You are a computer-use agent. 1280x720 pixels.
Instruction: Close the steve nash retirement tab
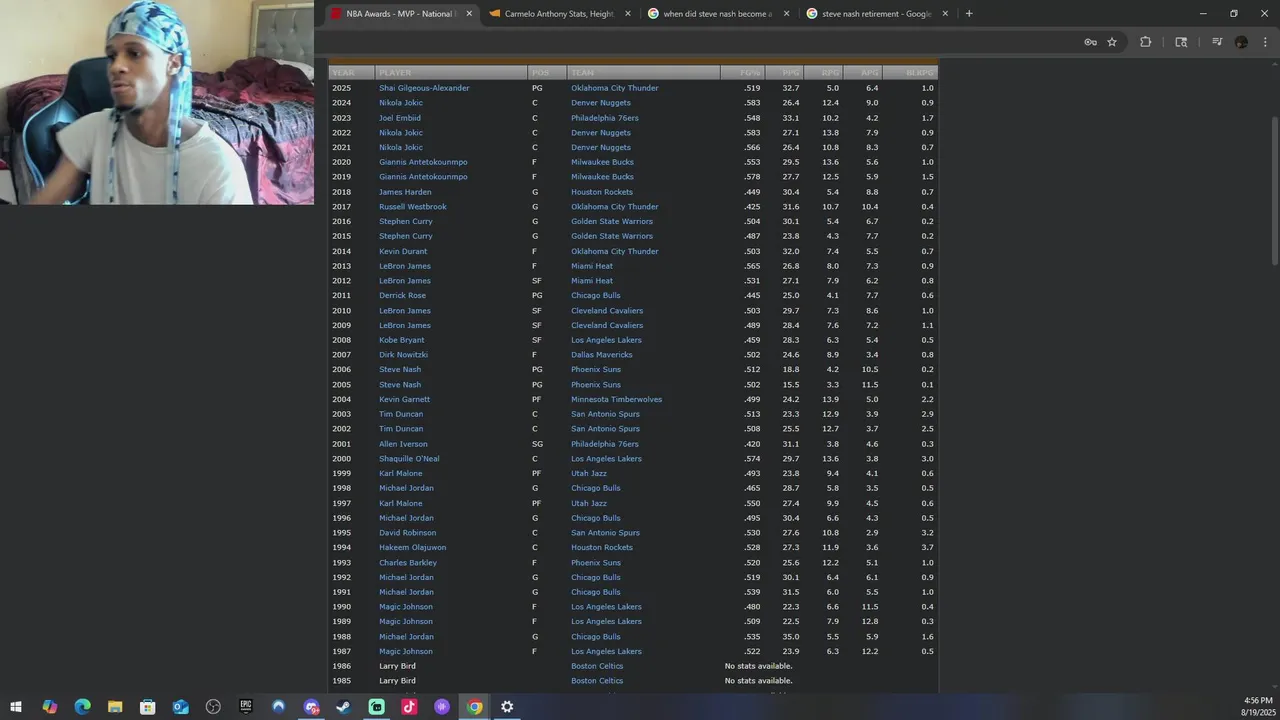click(x=946, y=14)
